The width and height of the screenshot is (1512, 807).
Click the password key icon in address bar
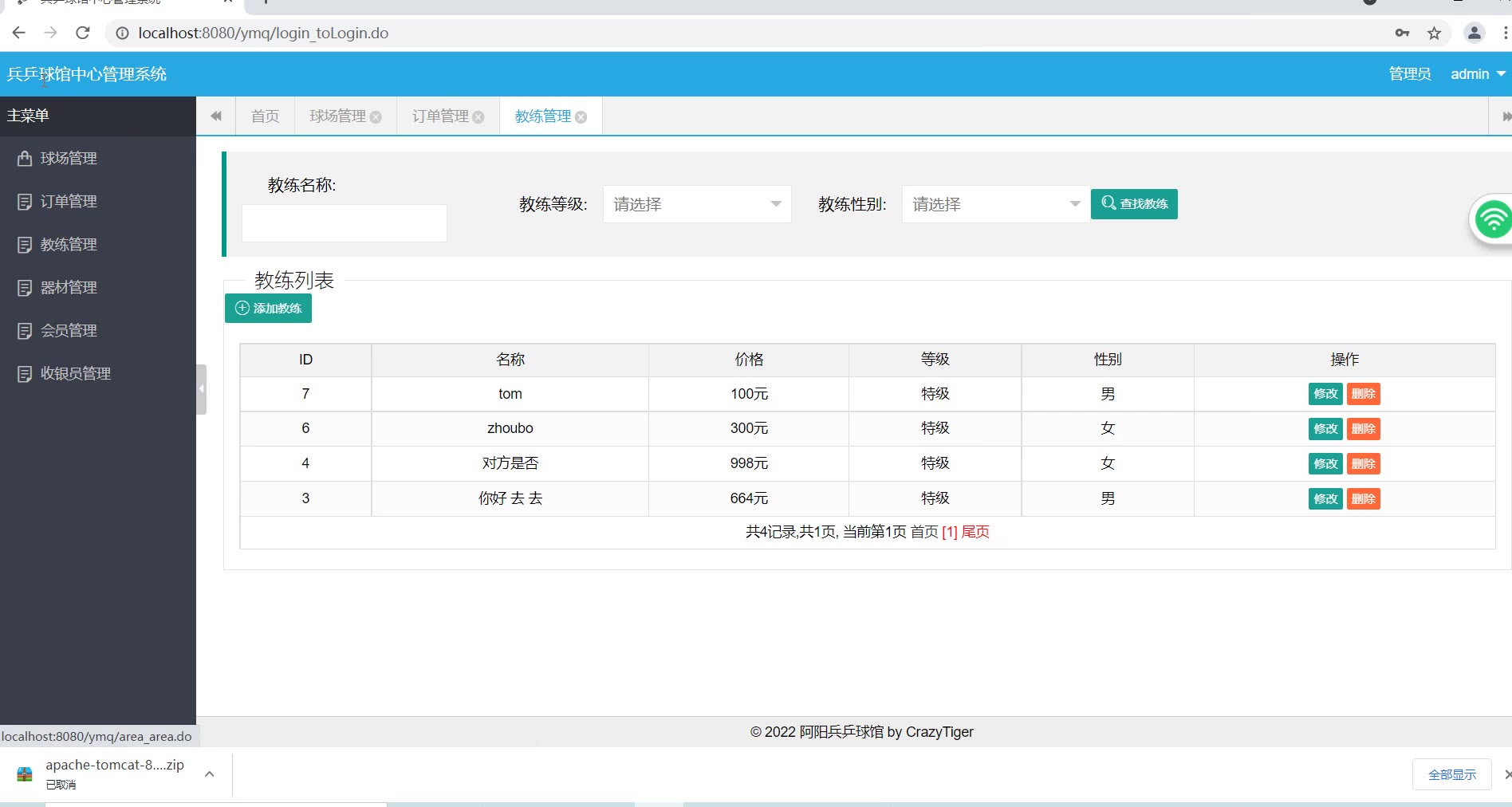1402,33
